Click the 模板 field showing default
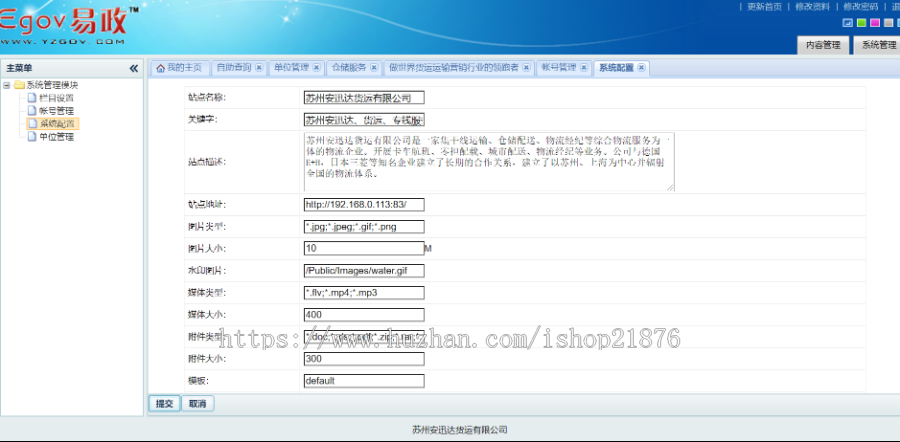This screenshot has height=442, width=900. pos(364,381)
